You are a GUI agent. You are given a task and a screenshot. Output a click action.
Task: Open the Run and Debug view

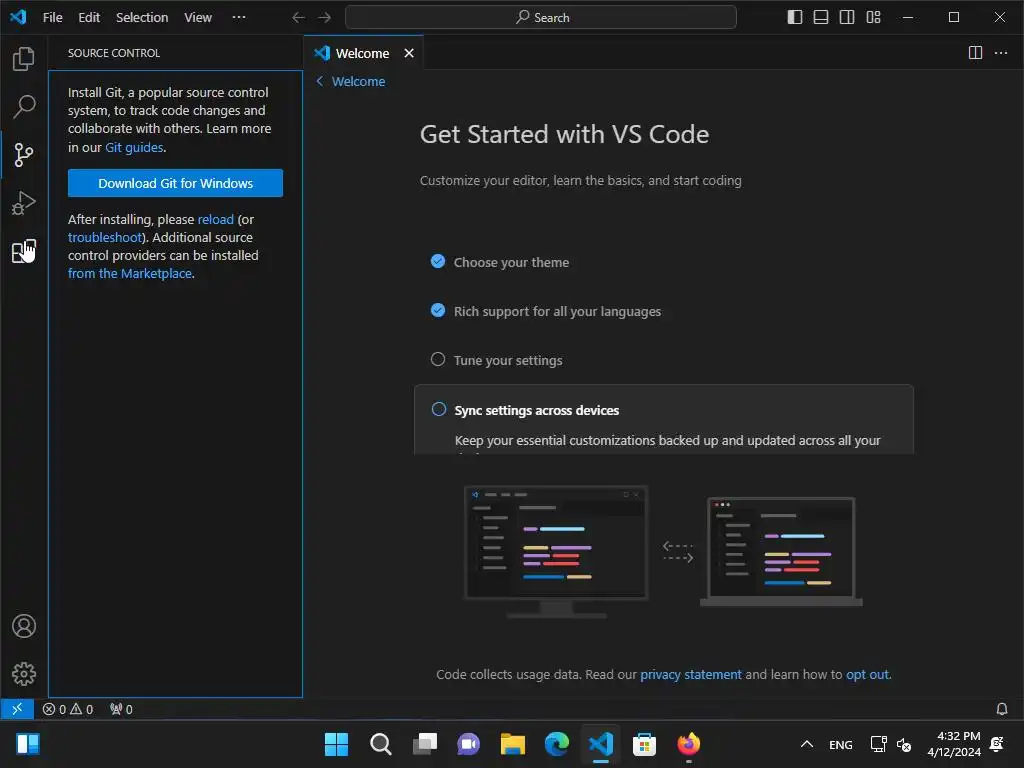coord(24,203)
